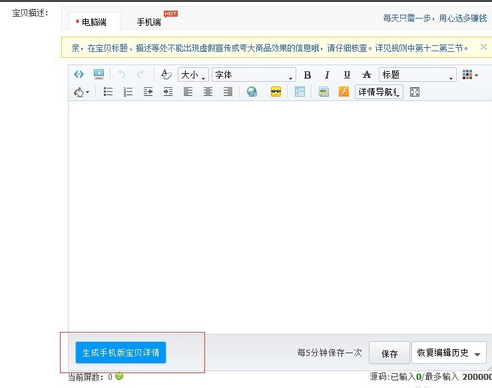Image resolution: width=492 pixels, height=388 pixels.
Task: Open 大小 font size dropdown
Action: point(193,75)
